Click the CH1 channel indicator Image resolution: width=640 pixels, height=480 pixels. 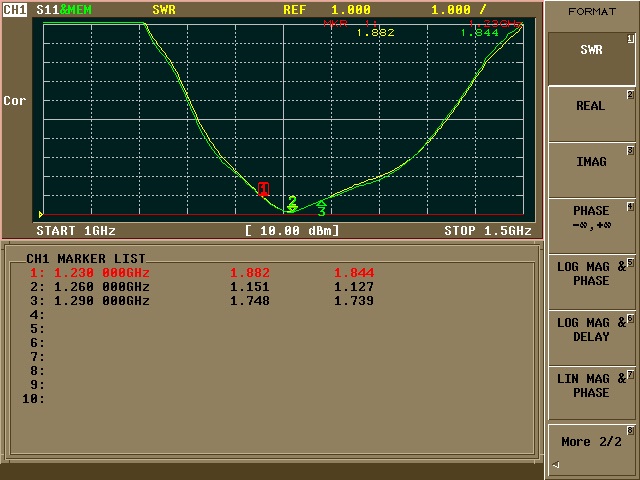point(15,9)
